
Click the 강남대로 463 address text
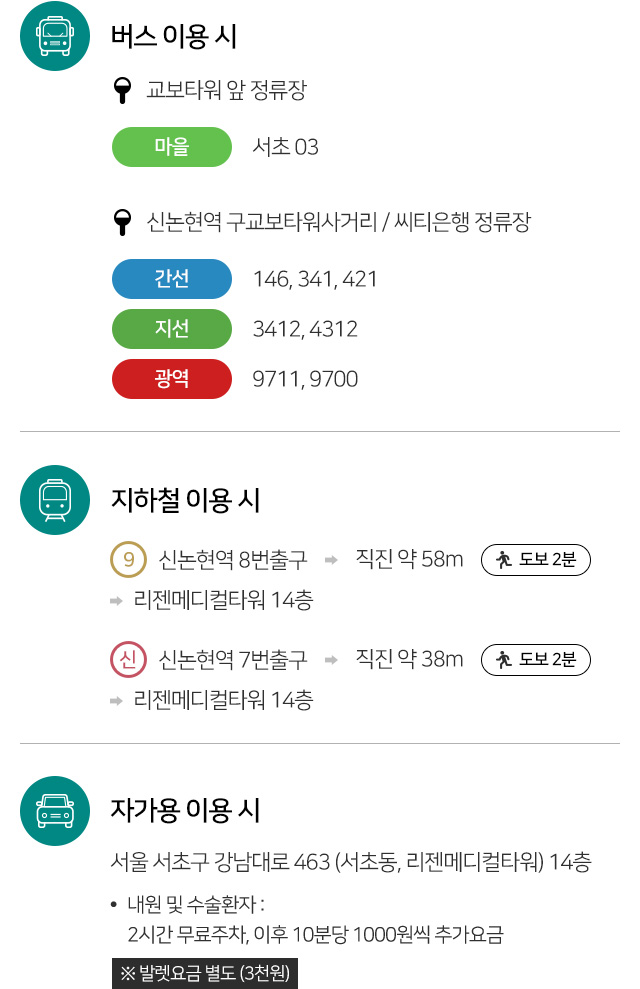point(350,861)
